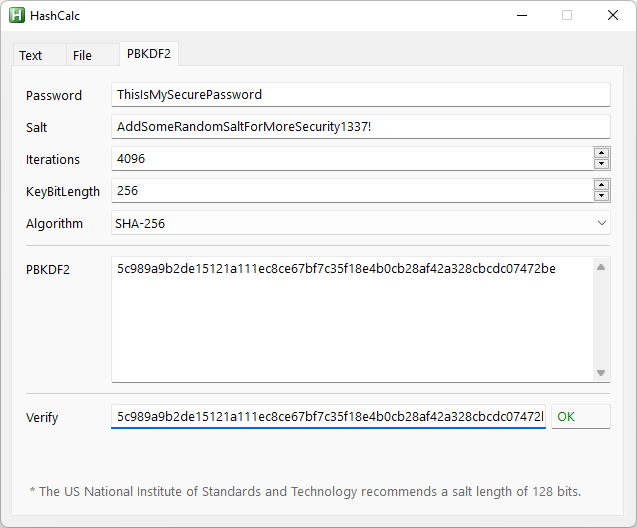Click the KeyBitLength label
This screenshot has width=637, height=528.
(63, 192)
